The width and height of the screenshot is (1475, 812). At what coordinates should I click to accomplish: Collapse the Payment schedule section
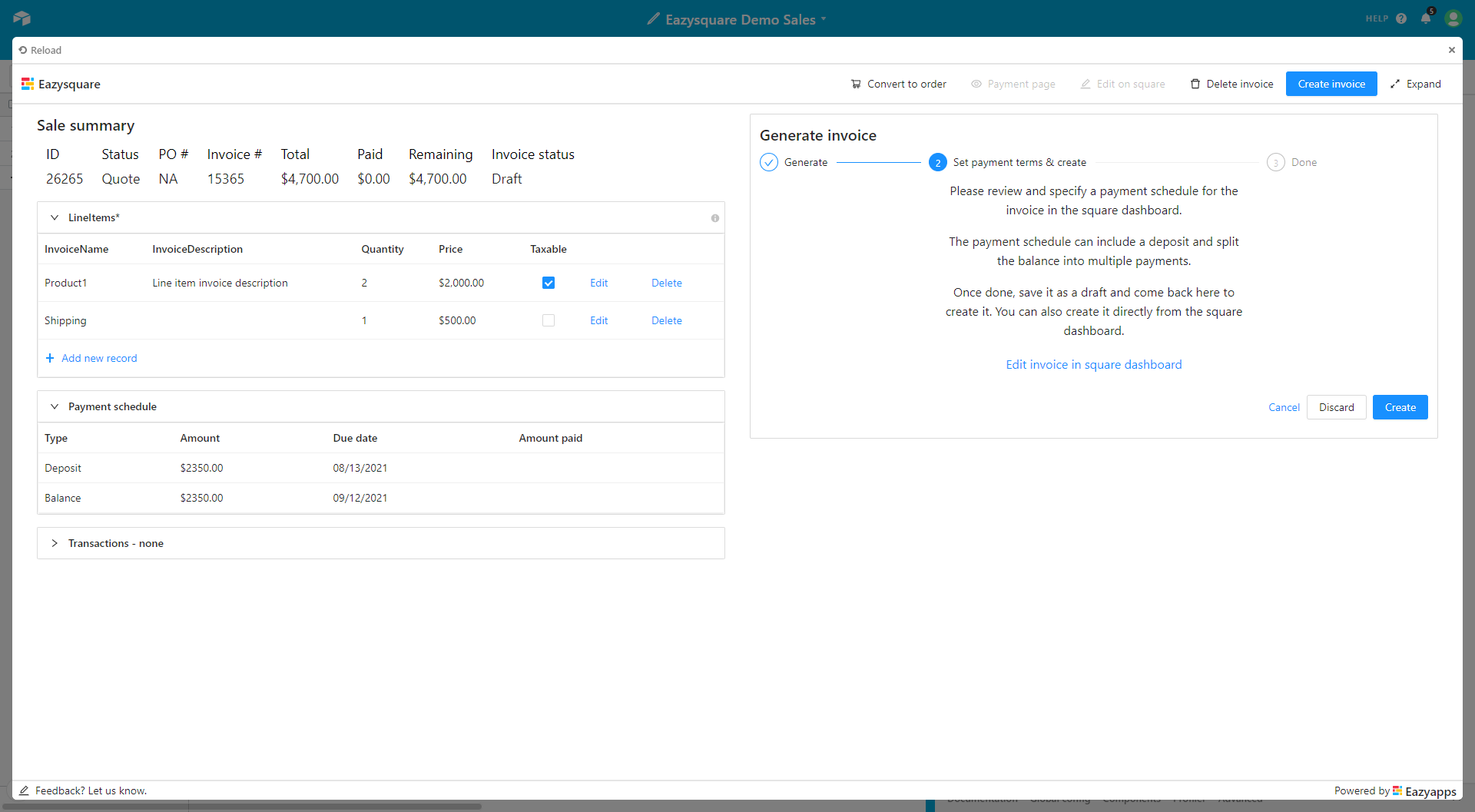pos(55,406)
